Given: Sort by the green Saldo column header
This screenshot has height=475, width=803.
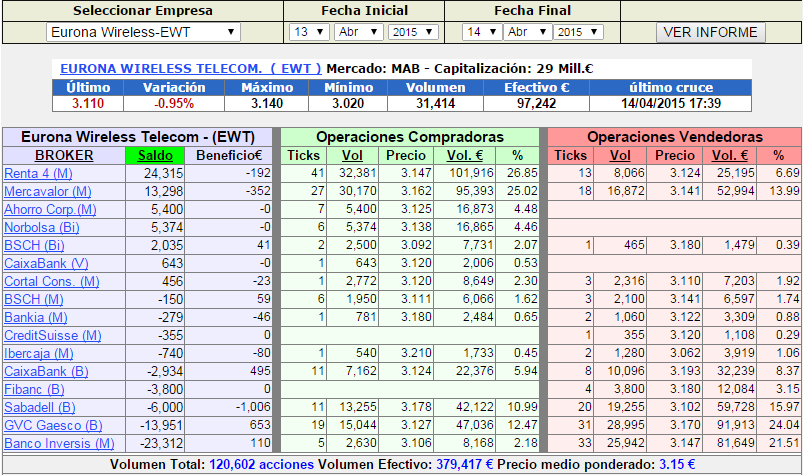Looking at the screenshot, I should [155, 155].
